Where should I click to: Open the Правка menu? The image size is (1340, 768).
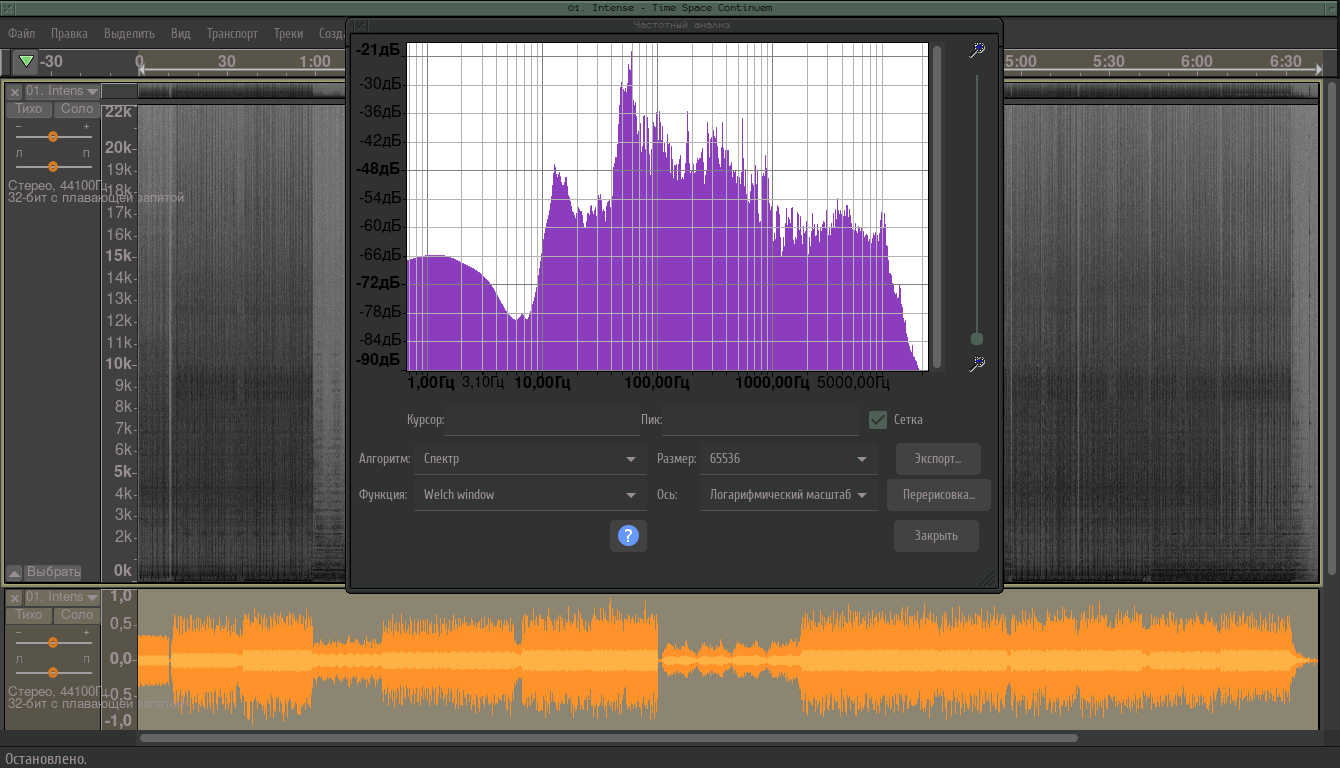point(69,33)
